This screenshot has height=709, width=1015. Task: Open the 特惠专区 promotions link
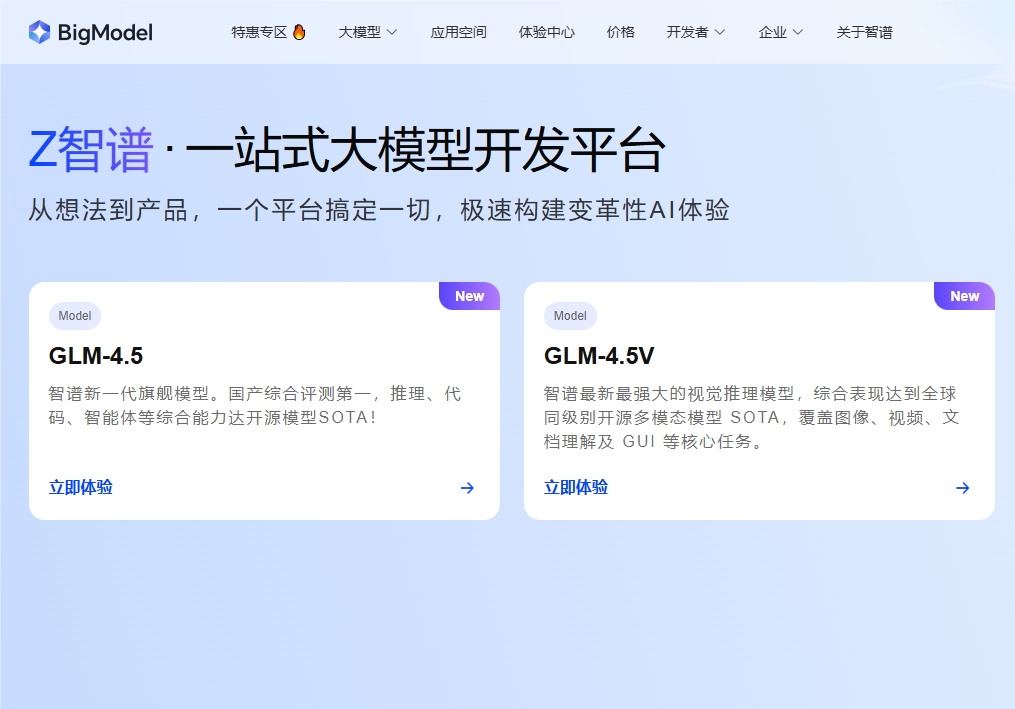coord(259,32)
